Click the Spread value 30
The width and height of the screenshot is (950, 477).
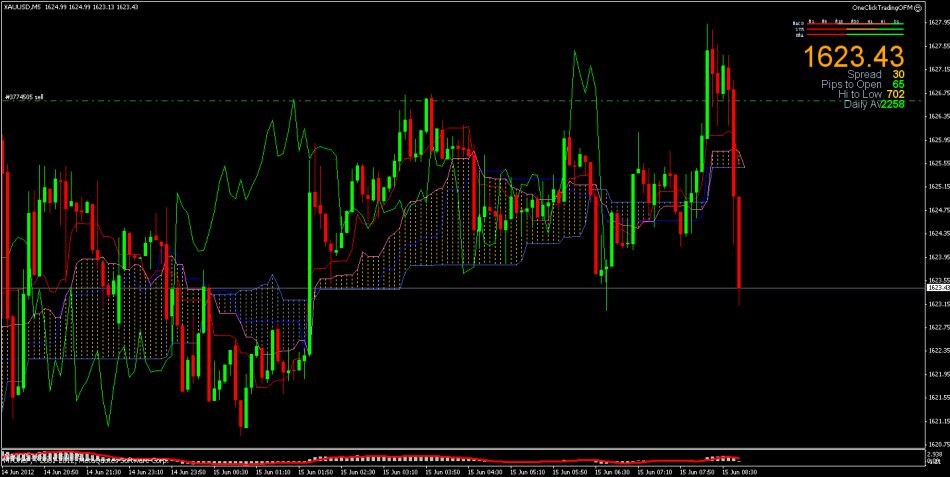click(x=899, y=75)
